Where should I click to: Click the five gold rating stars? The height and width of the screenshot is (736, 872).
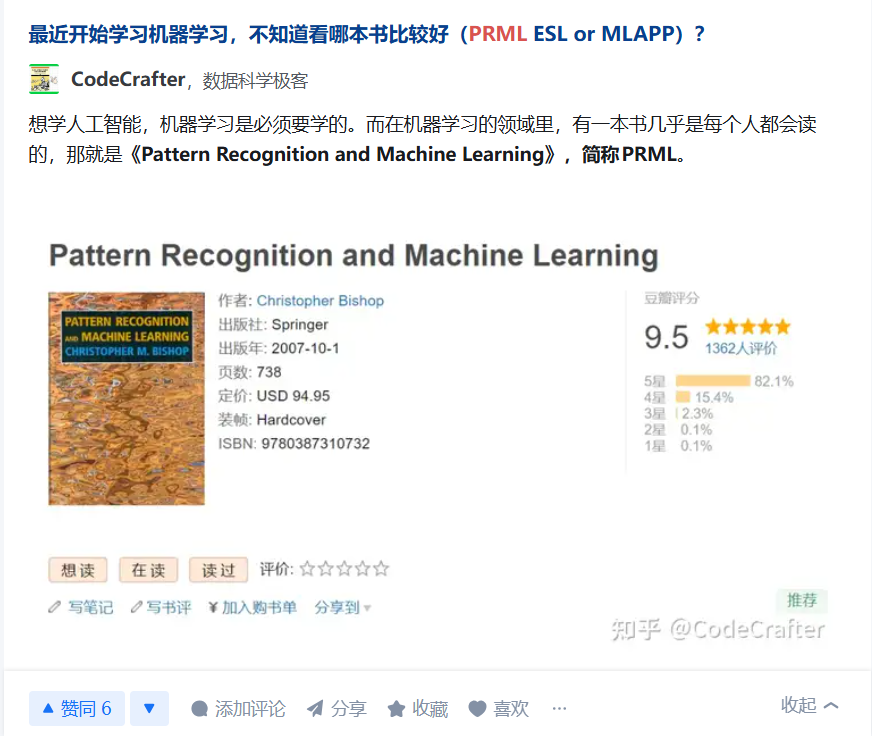coord(747,327)
